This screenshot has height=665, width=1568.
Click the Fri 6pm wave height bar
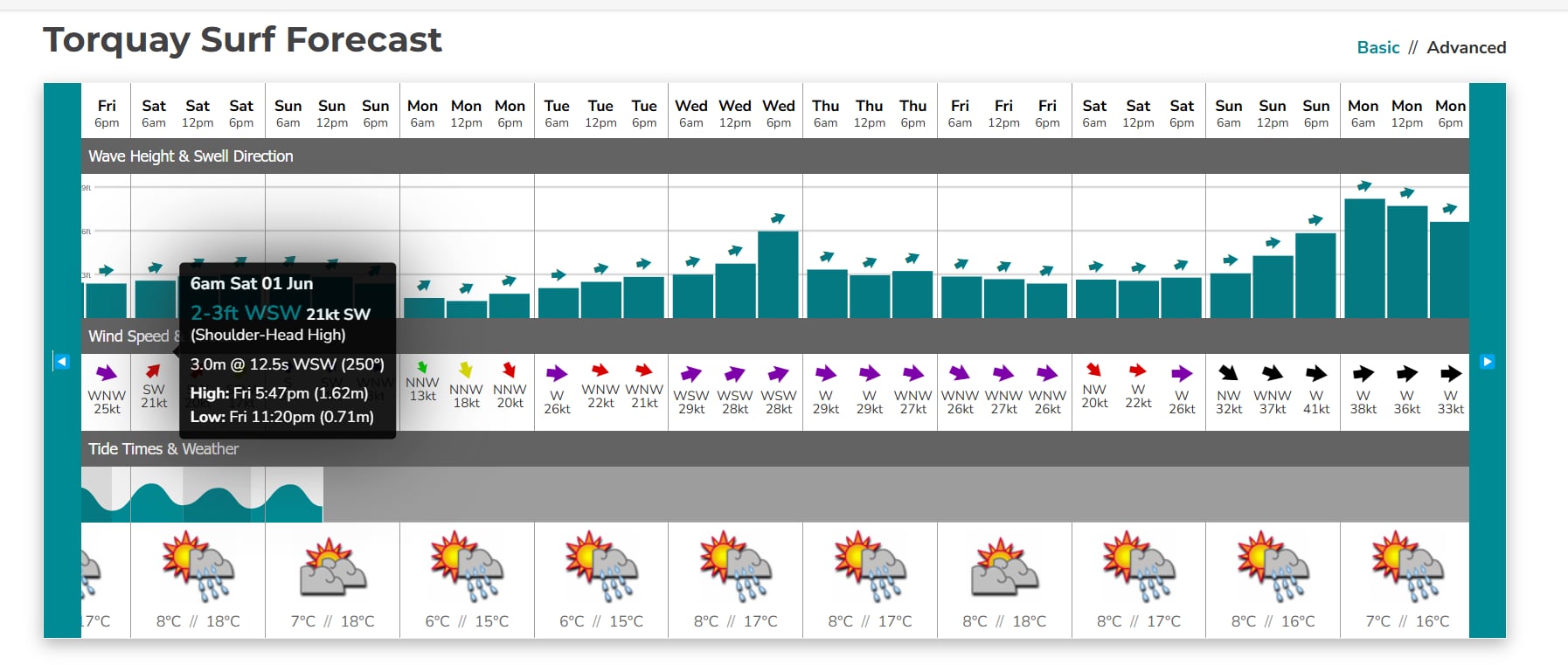click(x=107, y=301)
